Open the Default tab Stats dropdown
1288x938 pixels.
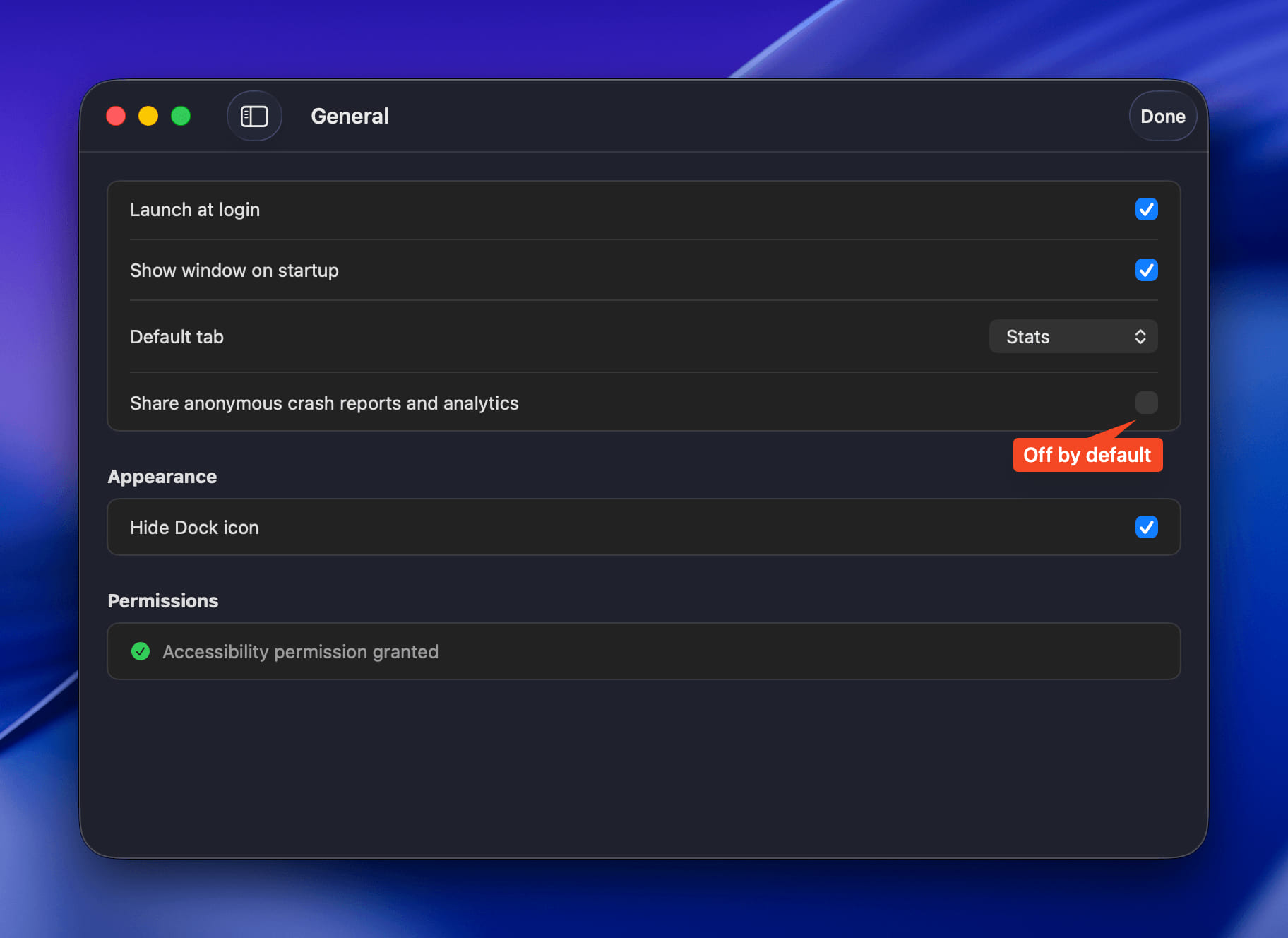click(1072, 337)
